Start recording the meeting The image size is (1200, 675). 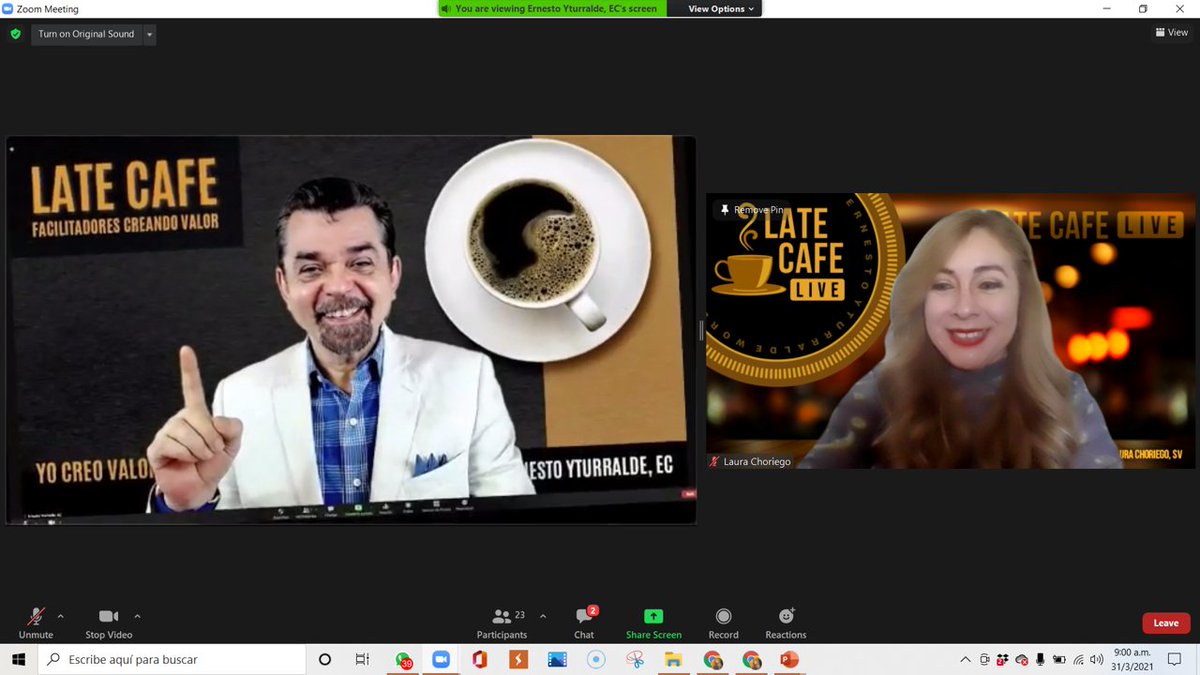point(723,623)
